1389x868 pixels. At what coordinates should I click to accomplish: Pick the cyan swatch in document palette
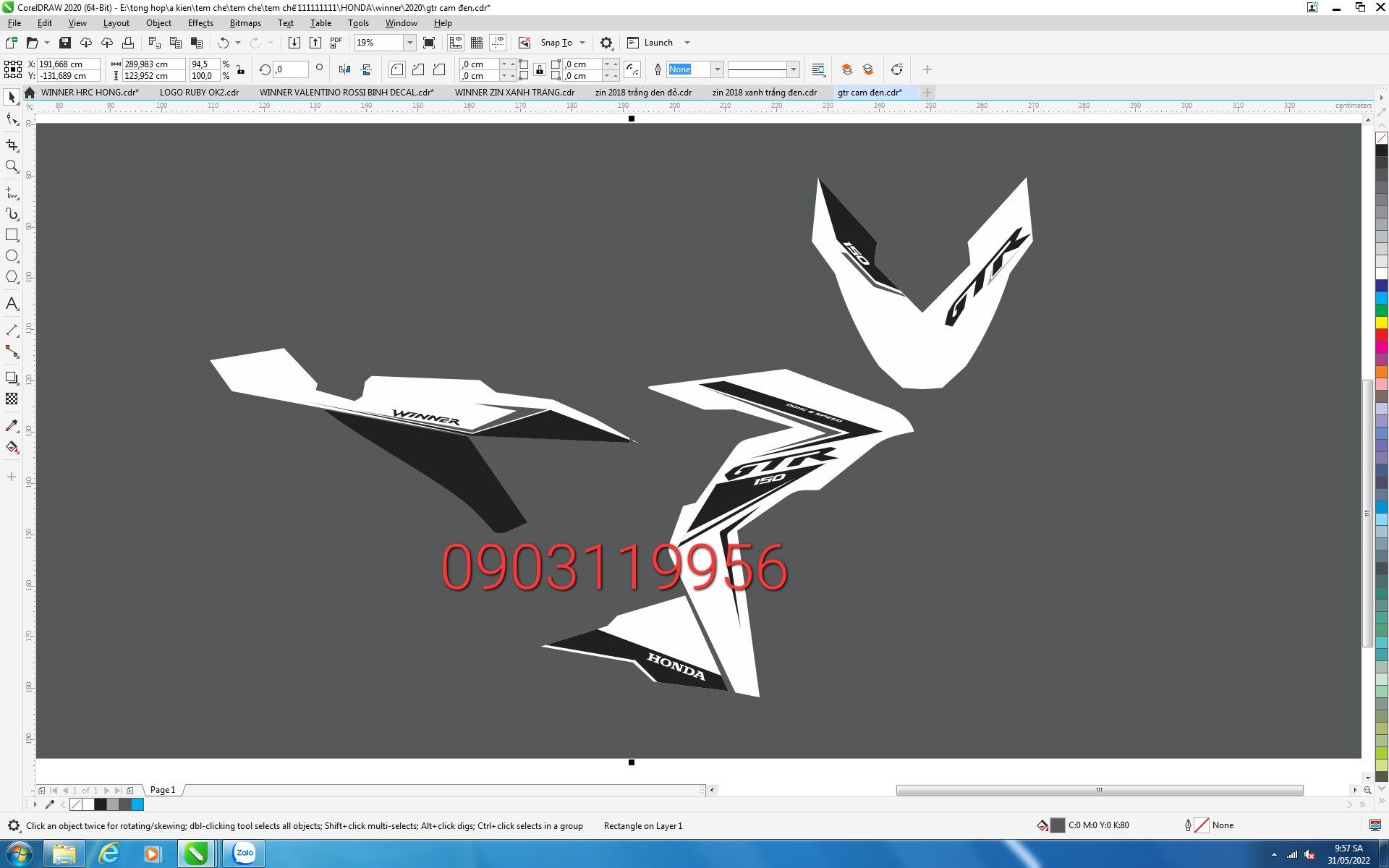137,804
